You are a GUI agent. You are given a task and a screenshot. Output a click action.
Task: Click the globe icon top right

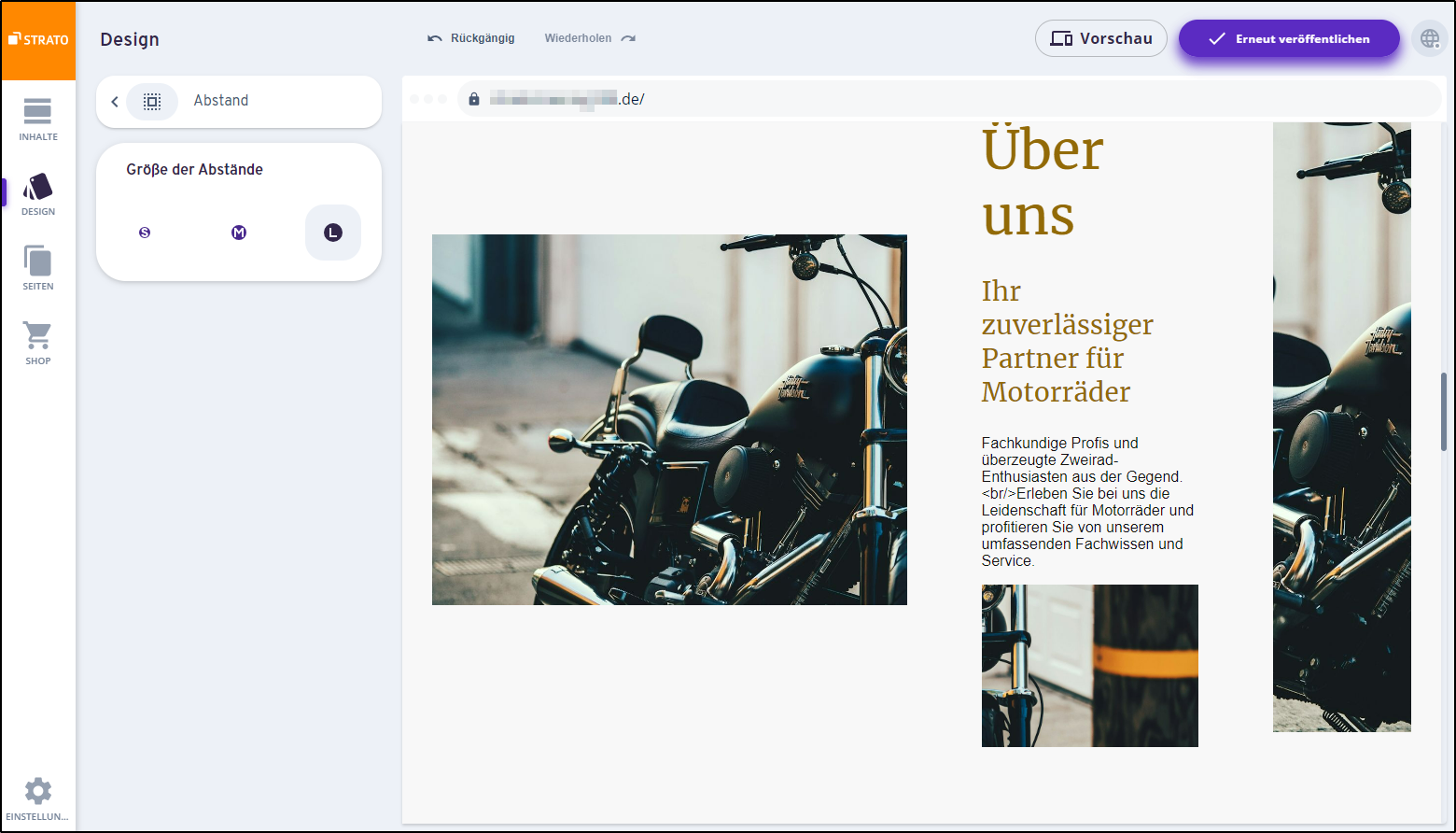point(1430,38)
